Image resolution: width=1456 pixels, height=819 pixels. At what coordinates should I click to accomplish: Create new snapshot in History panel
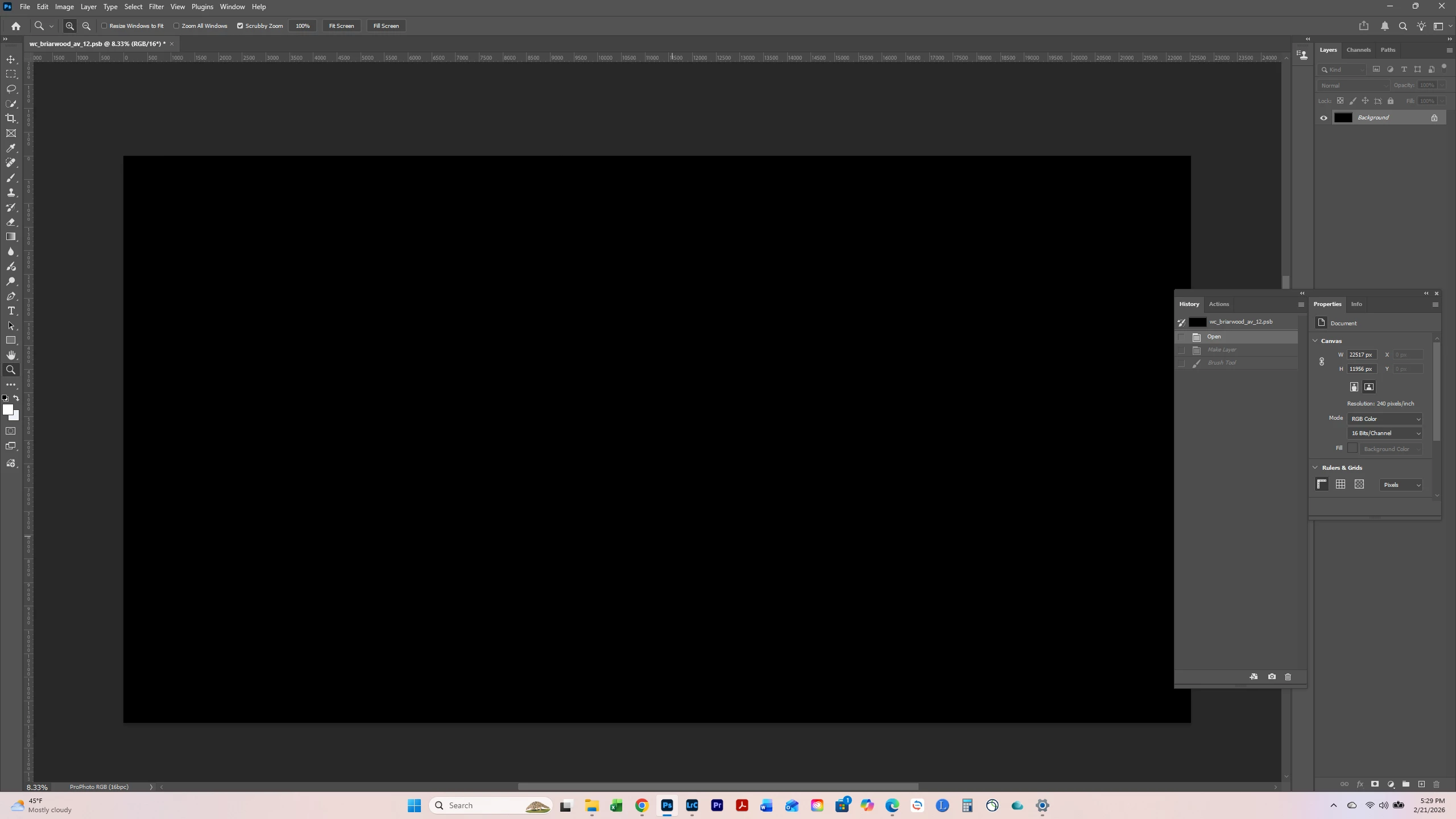[x=1272, y=677]
